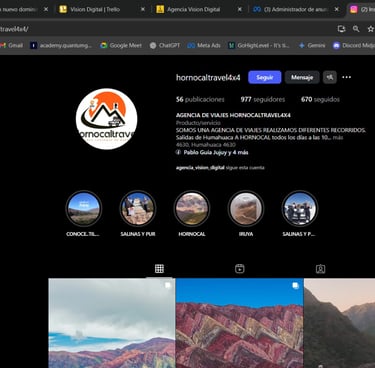Bookmark this page with the star icon

(x=370, y=29)
